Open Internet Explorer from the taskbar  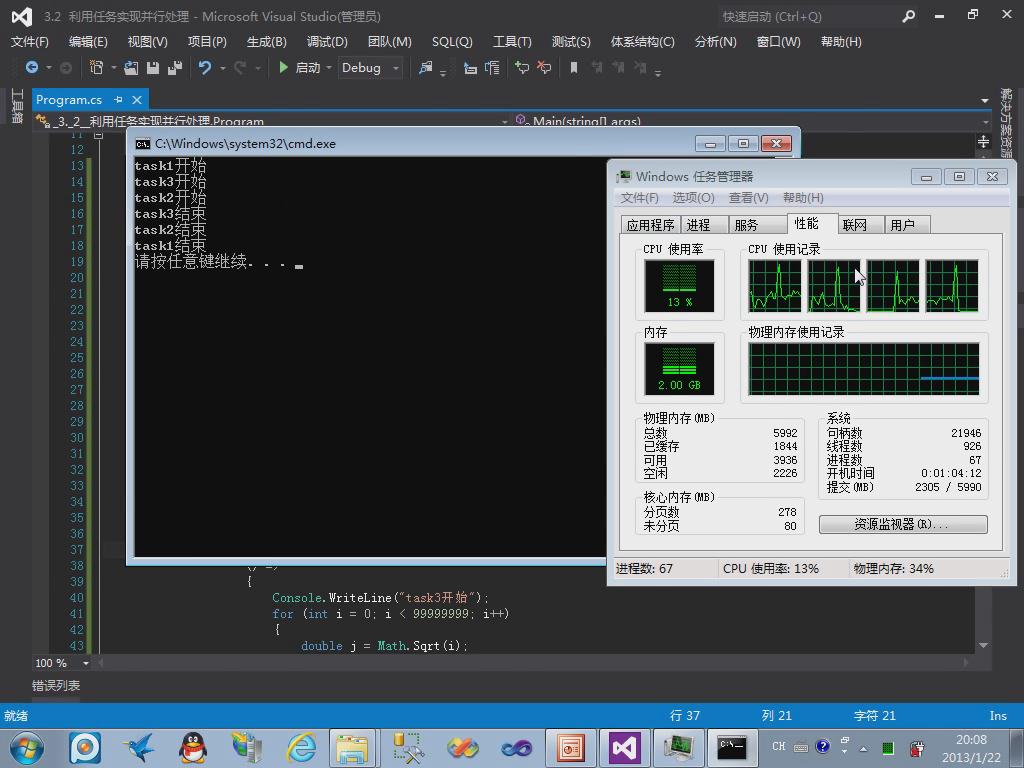[301, 748]
